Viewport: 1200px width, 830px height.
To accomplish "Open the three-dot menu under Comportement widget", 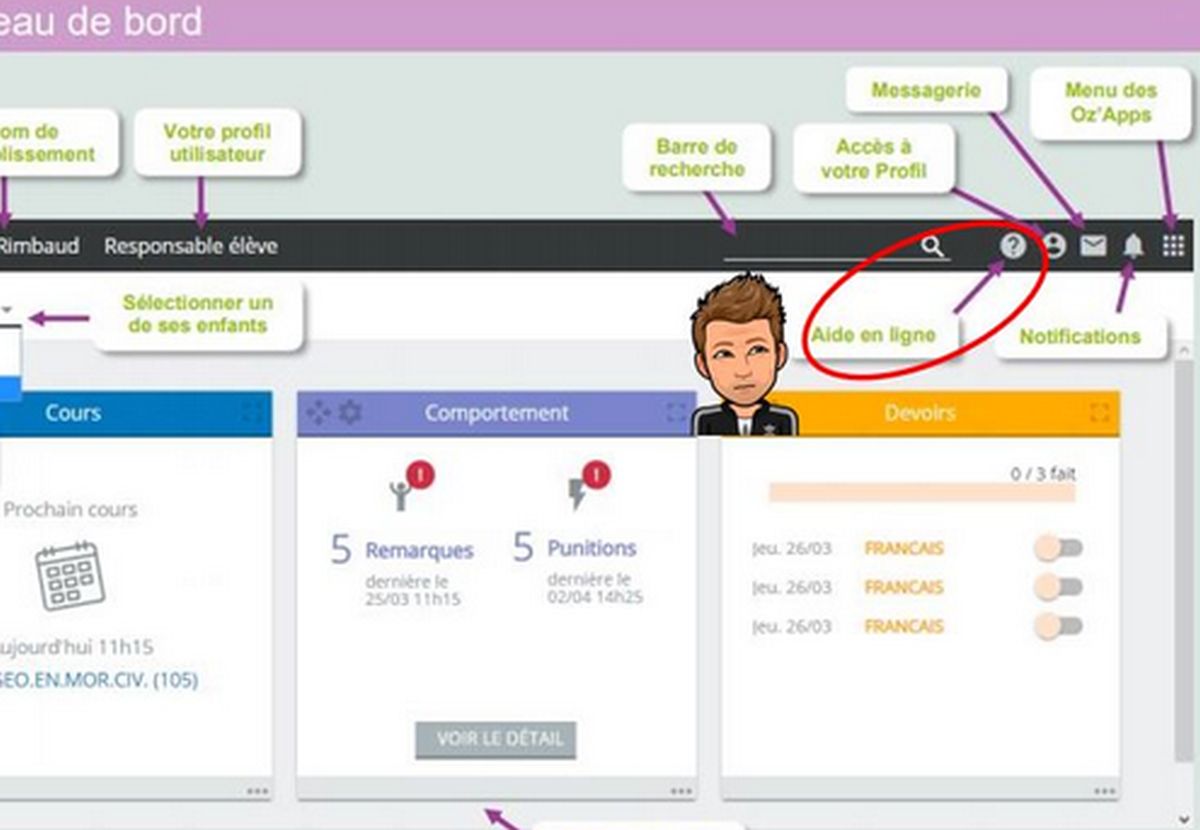I will click(x=681, y=791).
